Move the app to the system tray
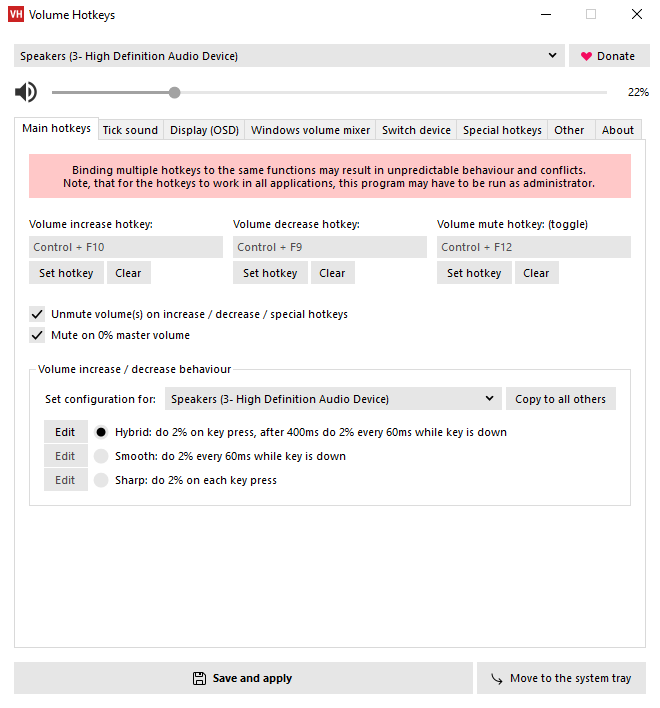The width and height of the screenshot is (660, 708). click(561, 678)
